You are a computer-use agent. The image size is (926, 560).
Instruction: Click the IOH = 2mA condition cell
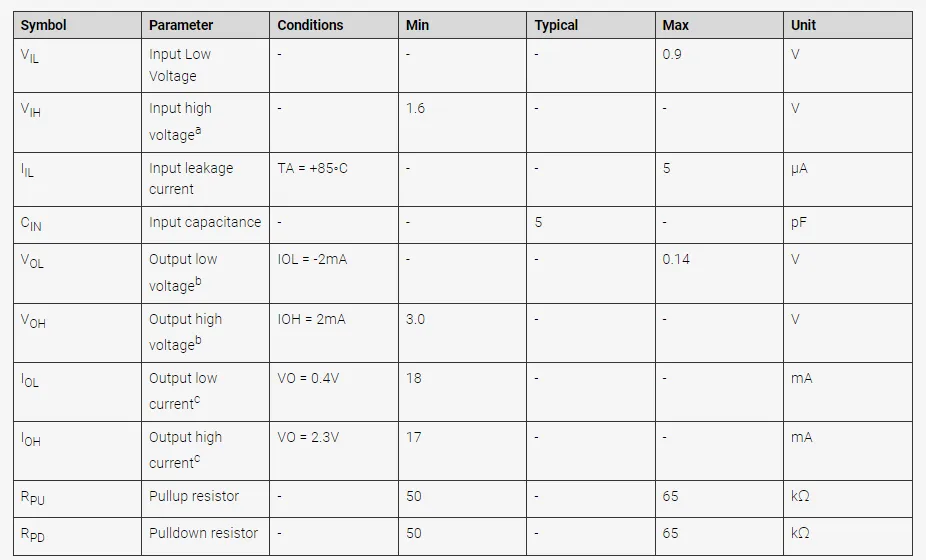click(x=311, y=319)
